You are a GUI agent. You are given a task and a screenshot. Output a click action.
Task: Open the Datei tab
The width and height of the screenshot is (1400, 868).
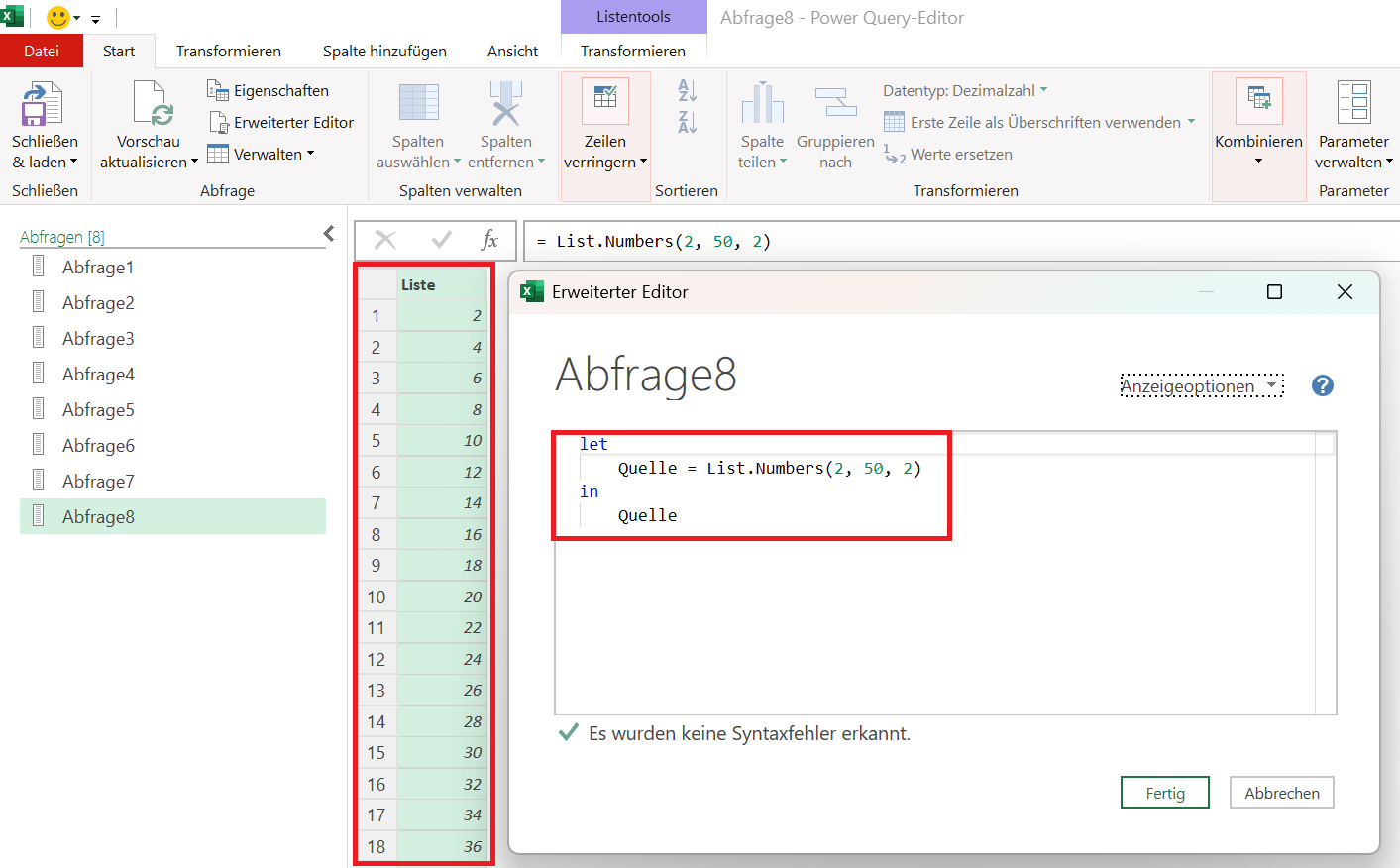(x=42, y=52)
